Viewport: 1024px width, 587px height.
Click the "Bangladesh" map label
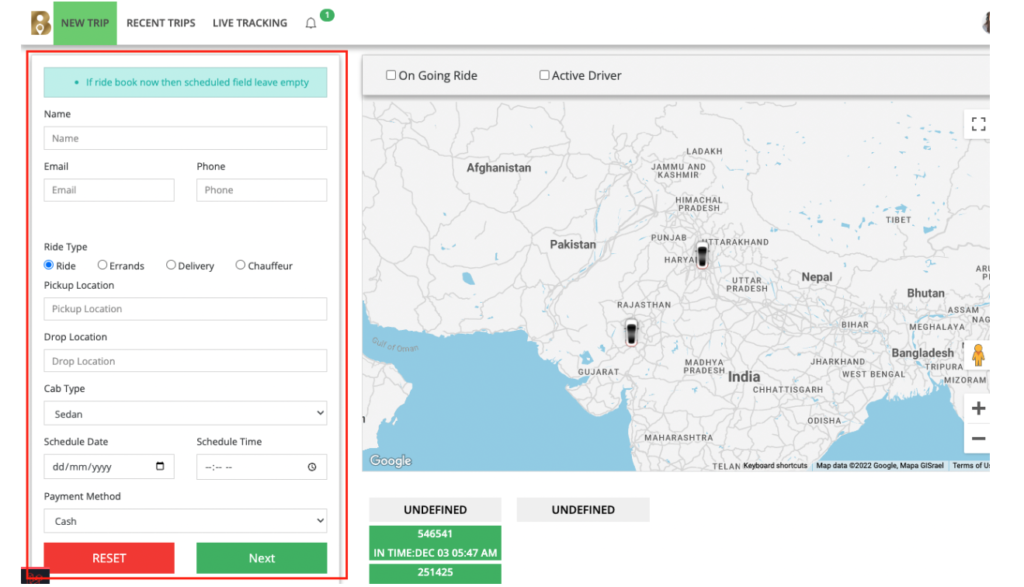click(x=923, y=353)
